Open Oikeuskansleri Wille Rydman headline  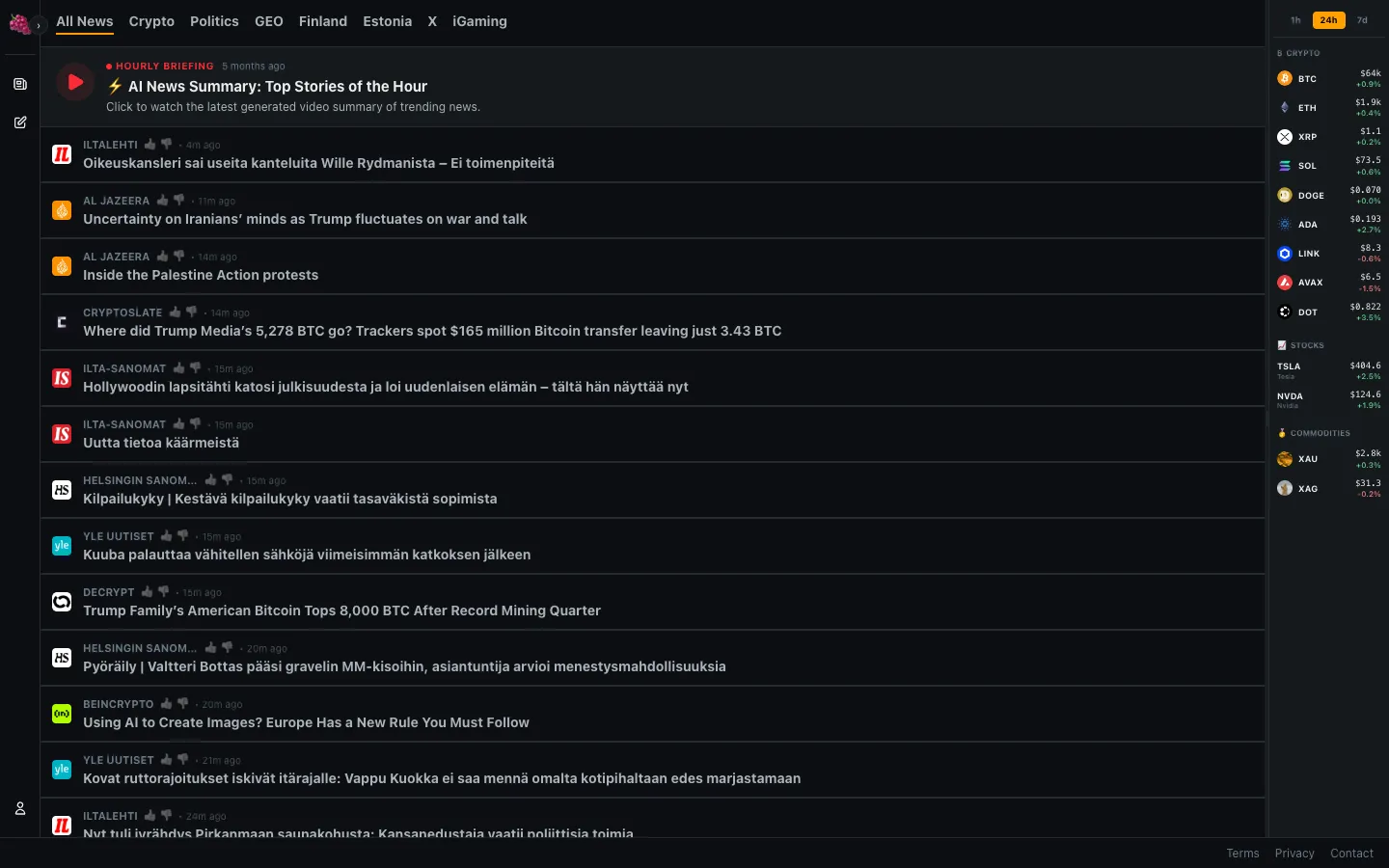coord(318,163)
